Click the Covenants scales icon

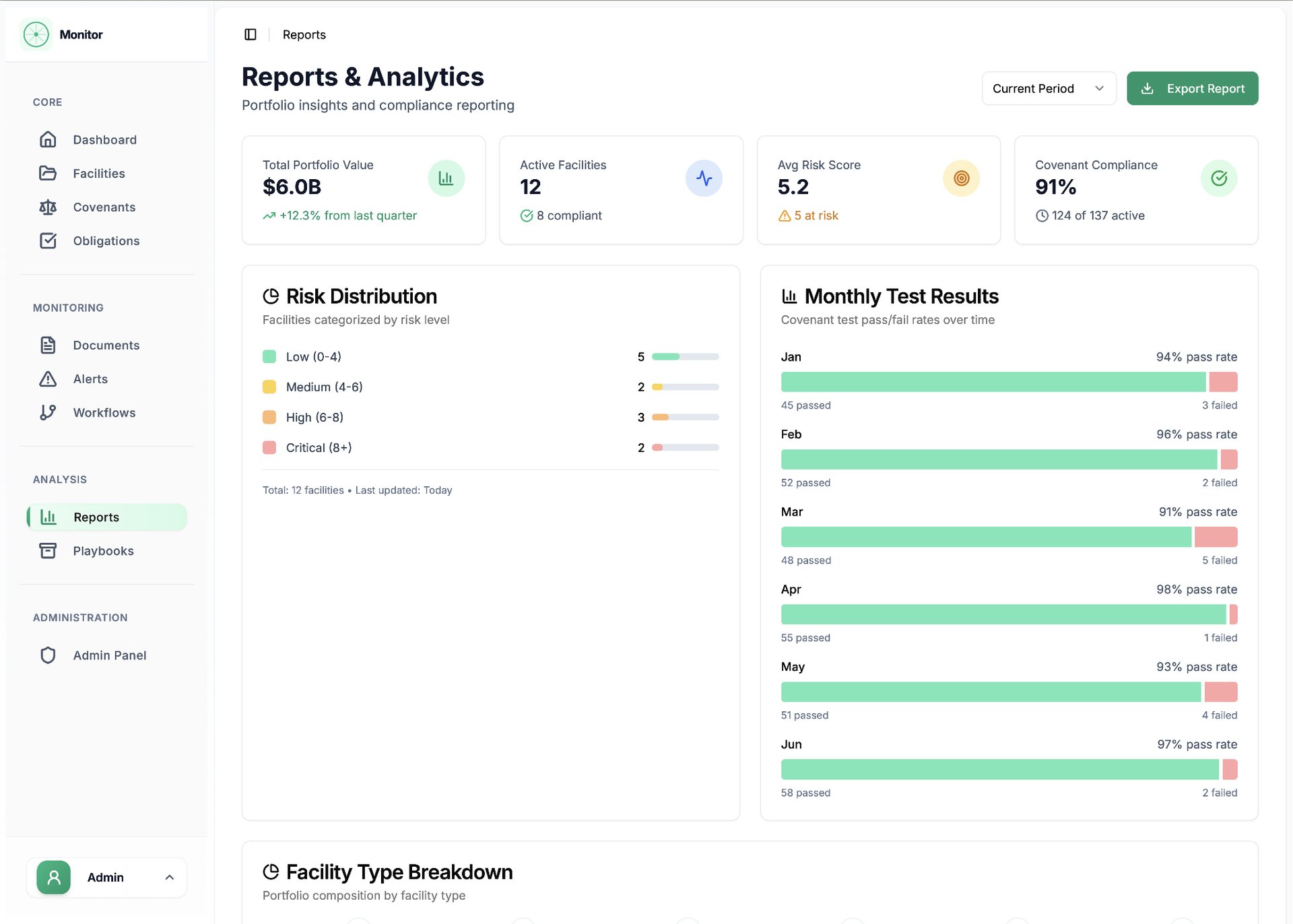point(48,207)
